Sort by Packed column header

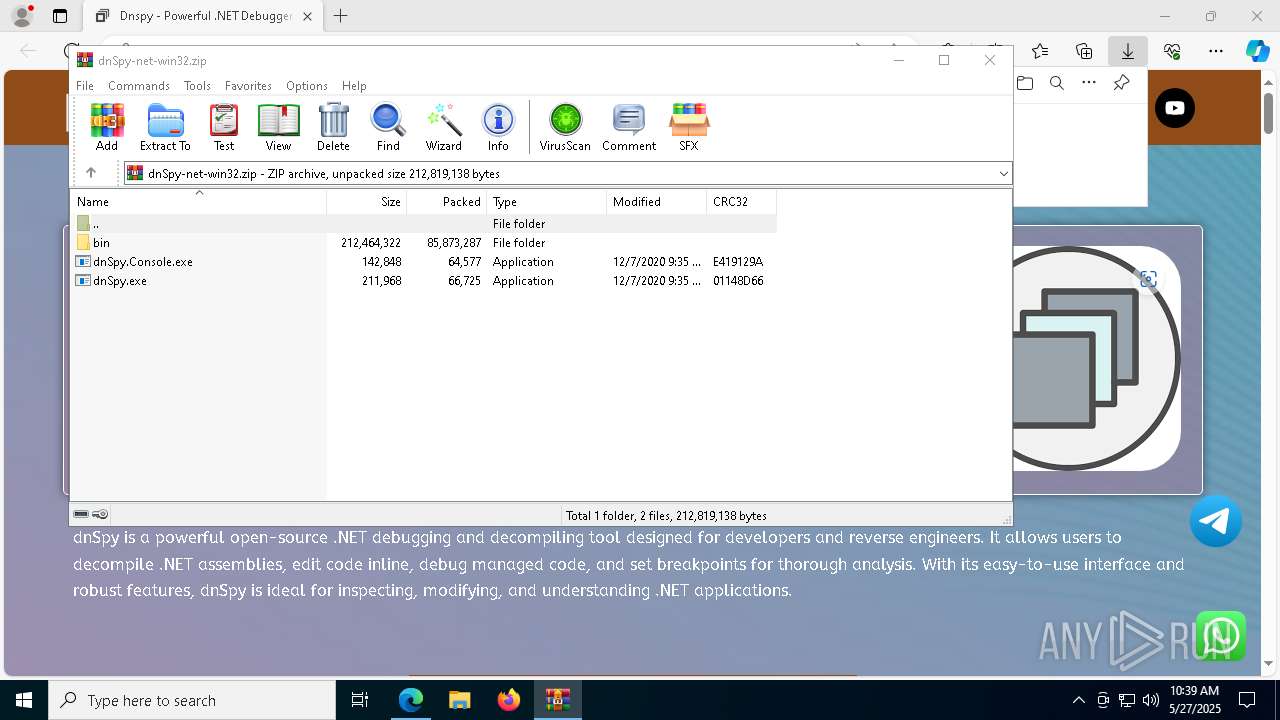pos(447,202)
